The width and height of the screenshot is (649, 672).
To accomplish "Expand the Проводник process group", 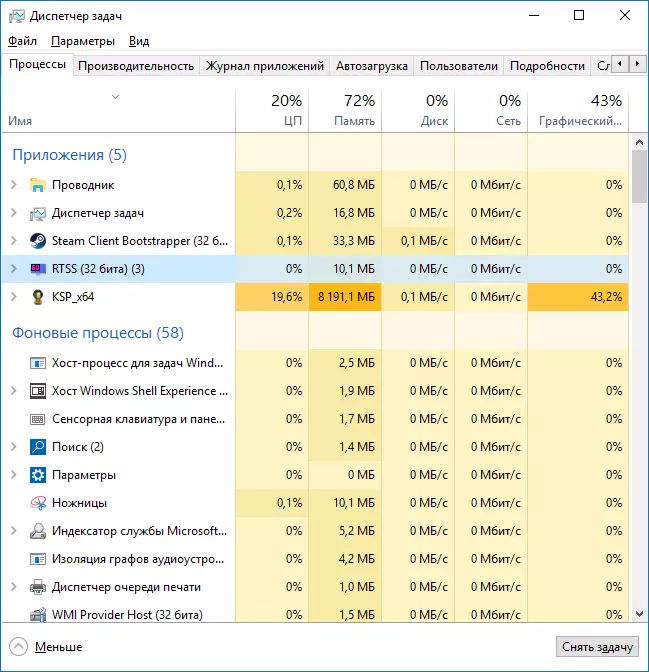I will [14, 185].
